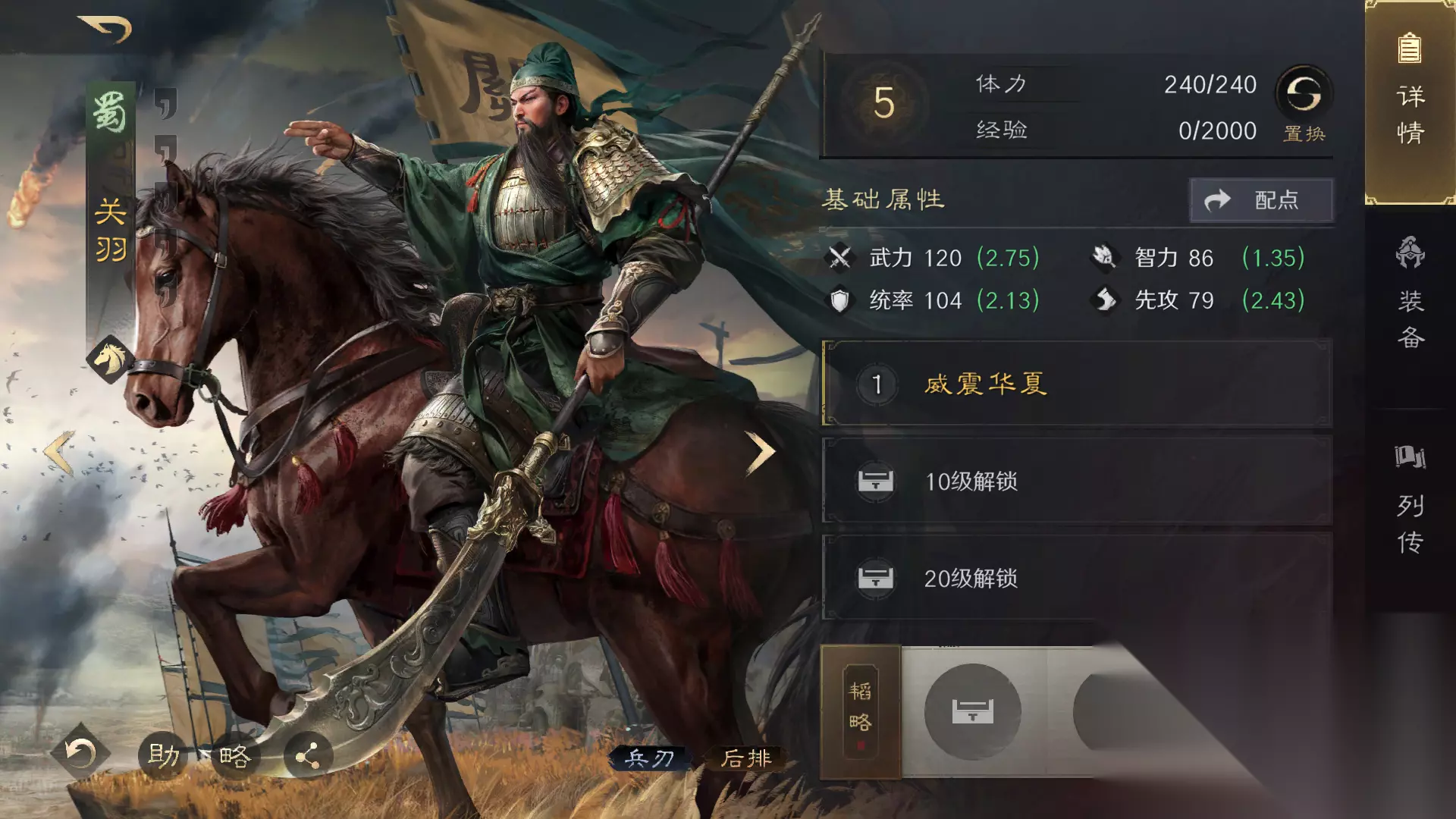
Task: Tap the rotate reset icon
Action: coord(80,753)
